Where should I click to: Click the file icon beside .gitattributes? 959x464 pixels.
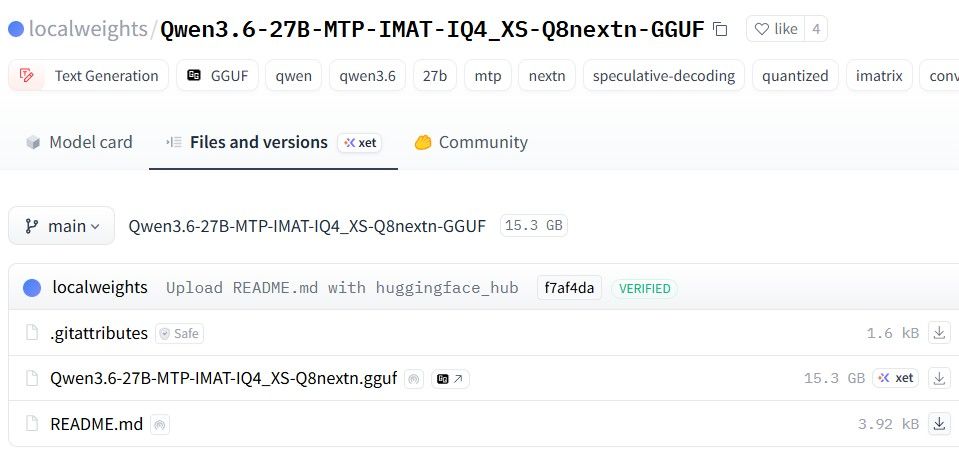[x=32, y=333]
